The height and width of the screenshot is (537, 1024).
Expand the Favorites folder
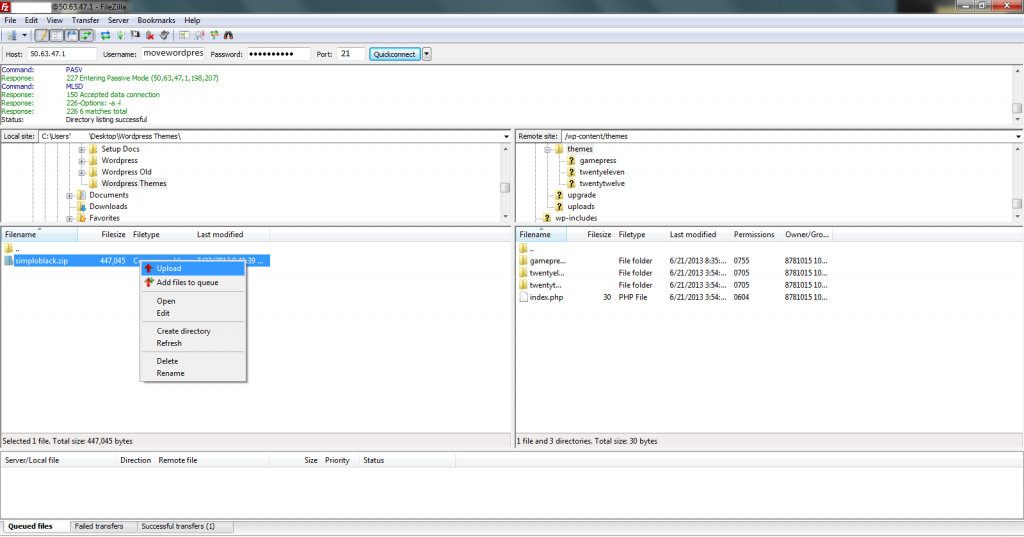[69, 219]
